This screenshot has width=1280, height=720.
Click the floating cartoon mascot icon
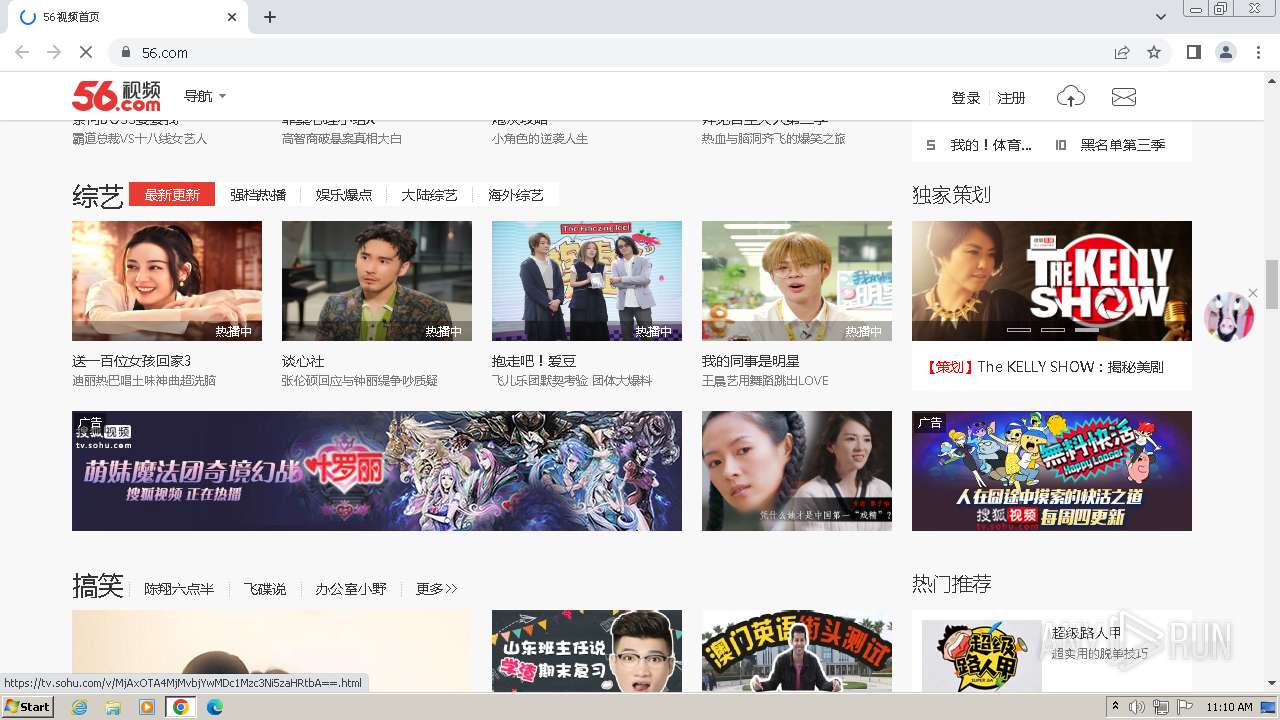(x=1228, y=317)
